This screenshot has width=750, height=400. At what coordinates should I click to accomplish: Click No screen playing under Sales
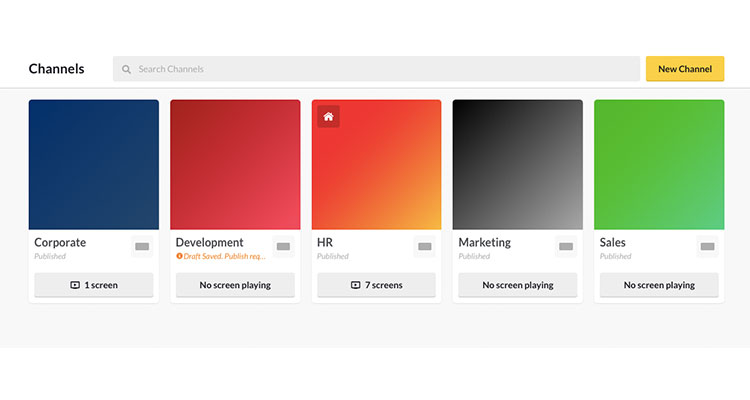659,285
